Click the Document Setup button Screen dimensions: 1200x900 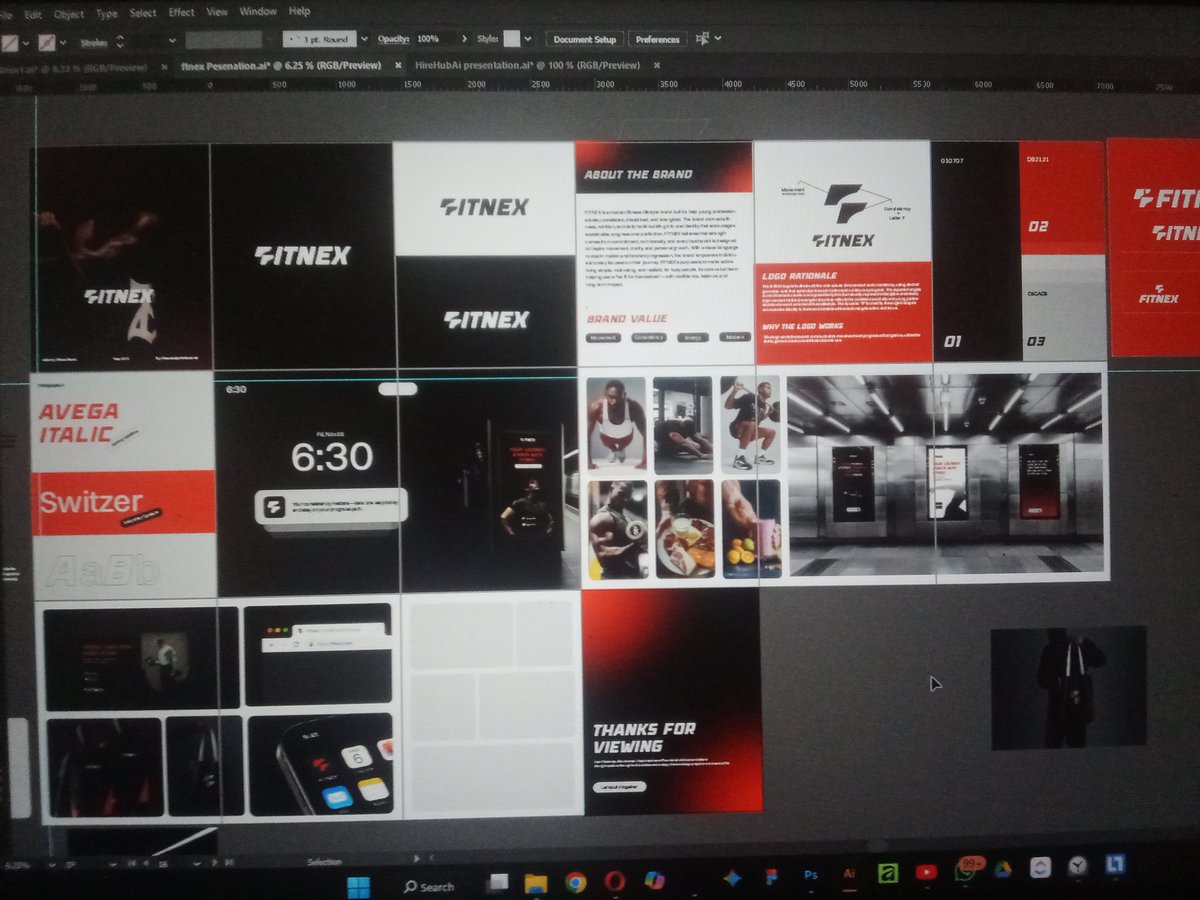[x=584, y=39]
